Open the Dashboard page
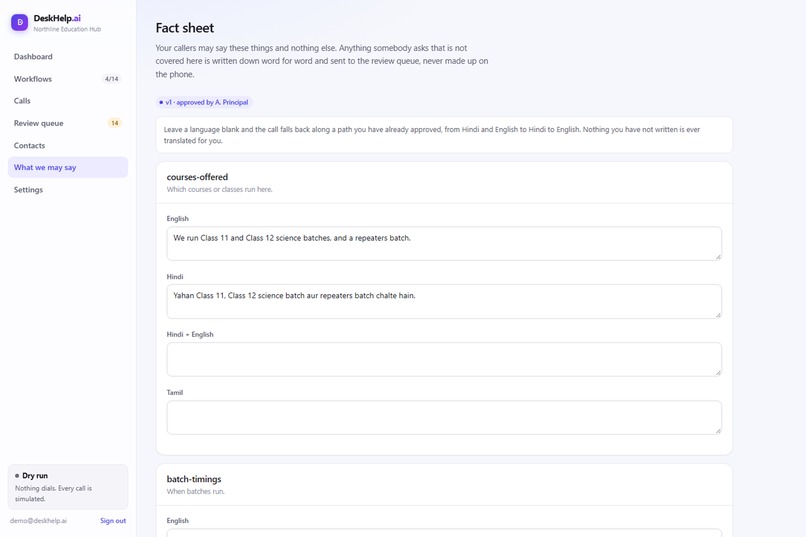 [x=68, y=57]
